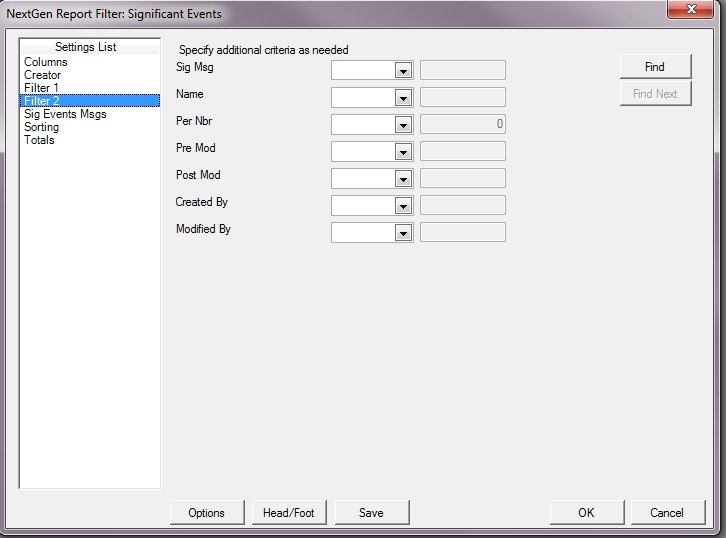Open the Name operator dropdown
This screenshot has width=726, height=538.
tap(403, 98)
